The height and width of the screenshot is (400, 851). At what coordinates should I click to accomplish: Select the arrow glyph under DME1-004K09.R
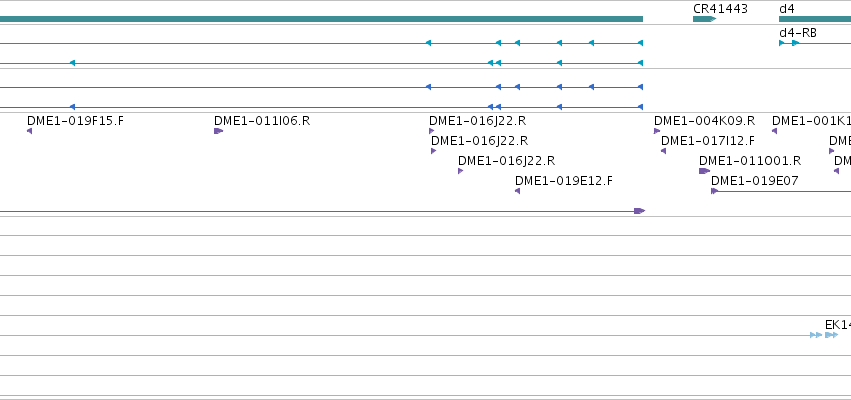coord(657,131)
